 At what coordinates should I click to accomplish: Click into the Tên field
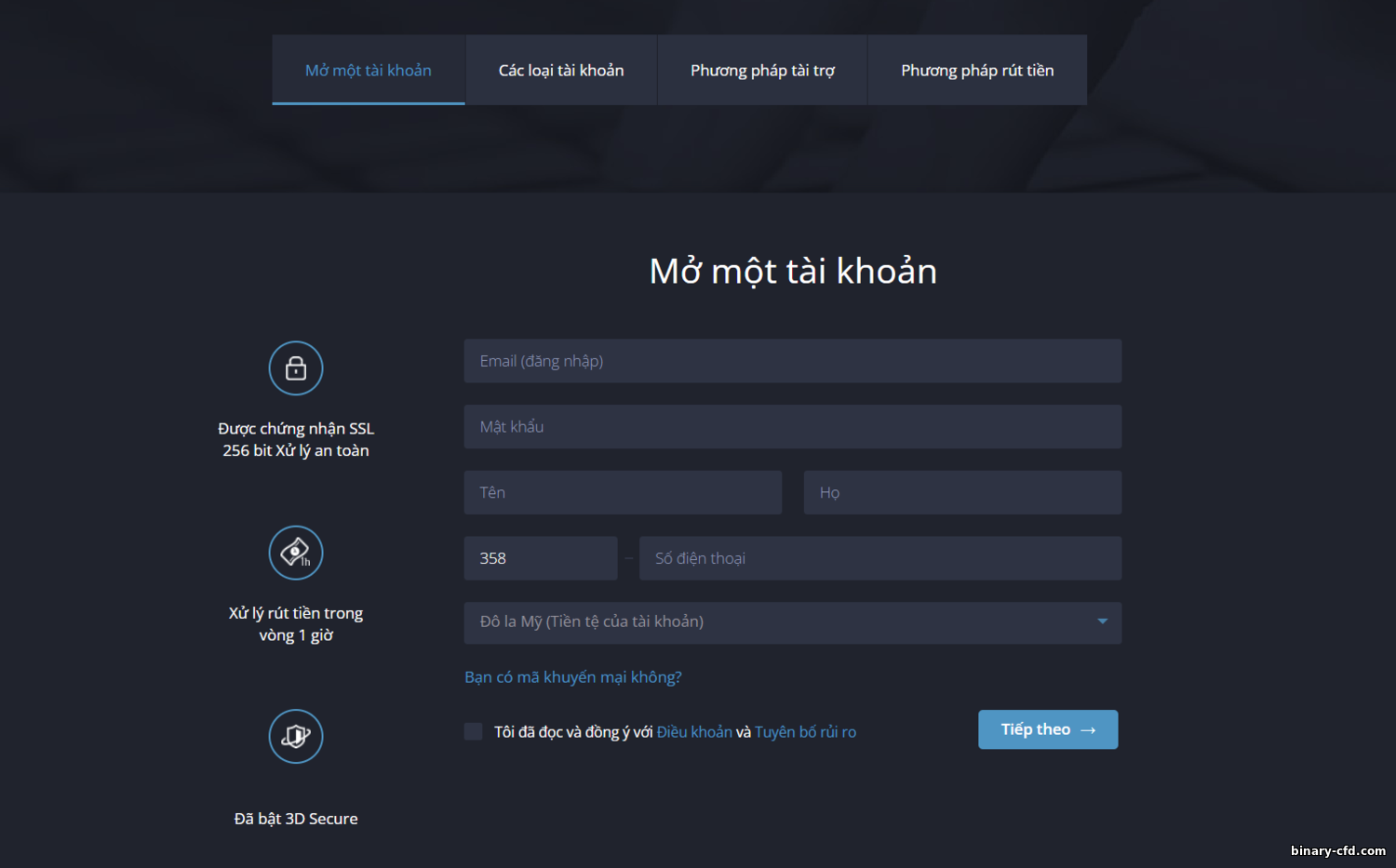[x=623, y=492]
